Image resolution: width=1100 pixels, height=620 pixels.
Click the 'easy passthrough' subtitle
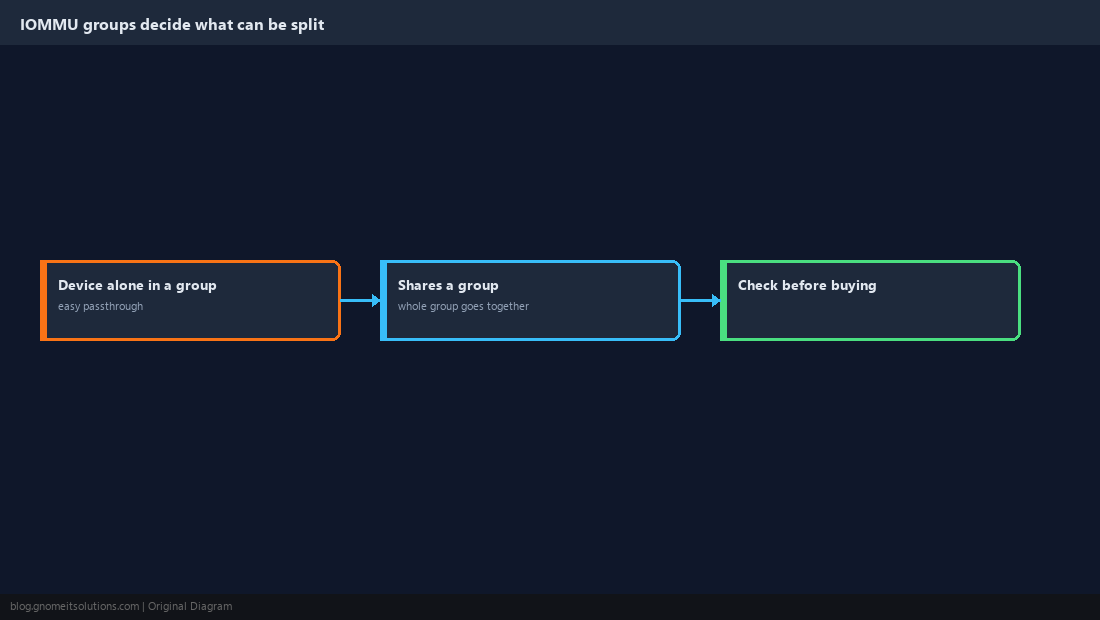pos(100,306)
